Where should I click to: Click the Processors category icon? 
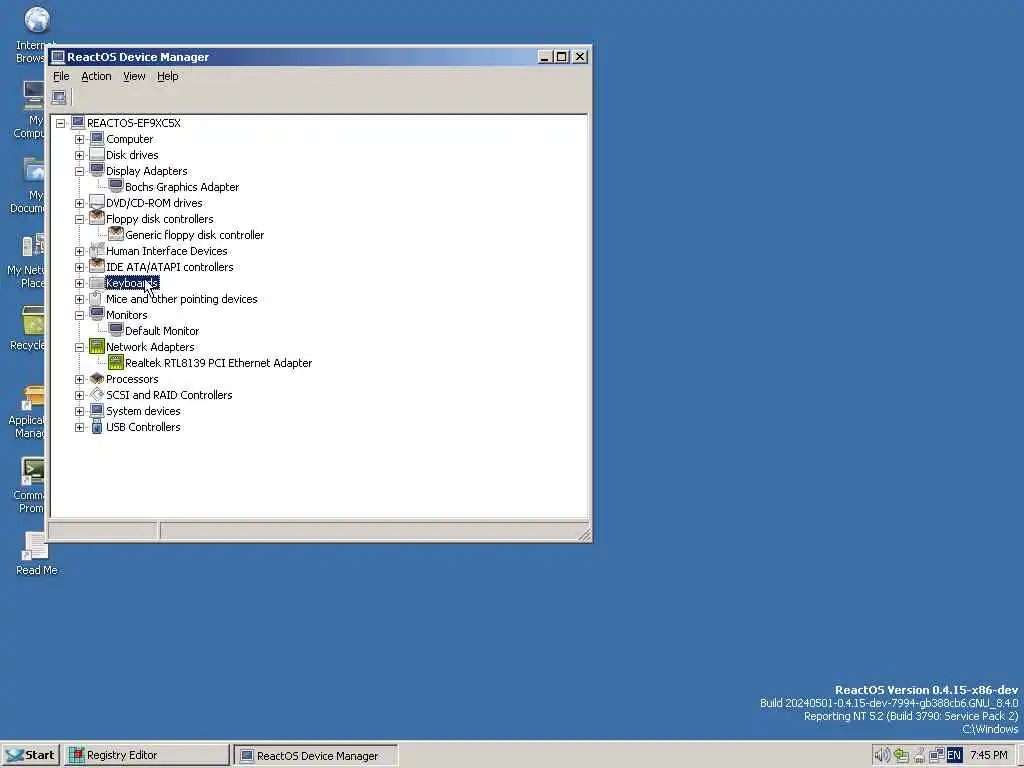(97, 379)
